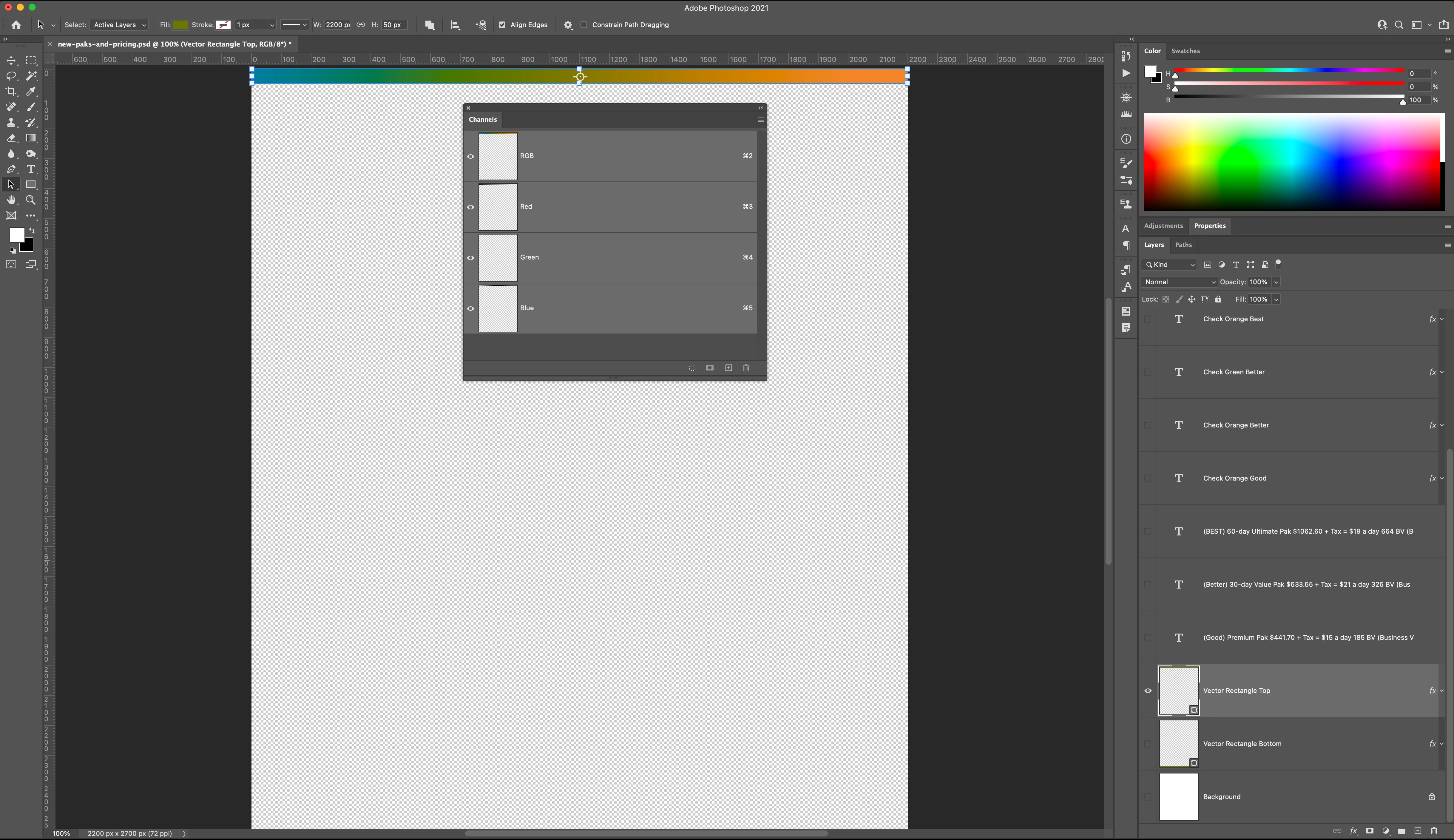Screen dimensions: 1454x840
Task: Open the Paths tab
Action: point(1183,245)
